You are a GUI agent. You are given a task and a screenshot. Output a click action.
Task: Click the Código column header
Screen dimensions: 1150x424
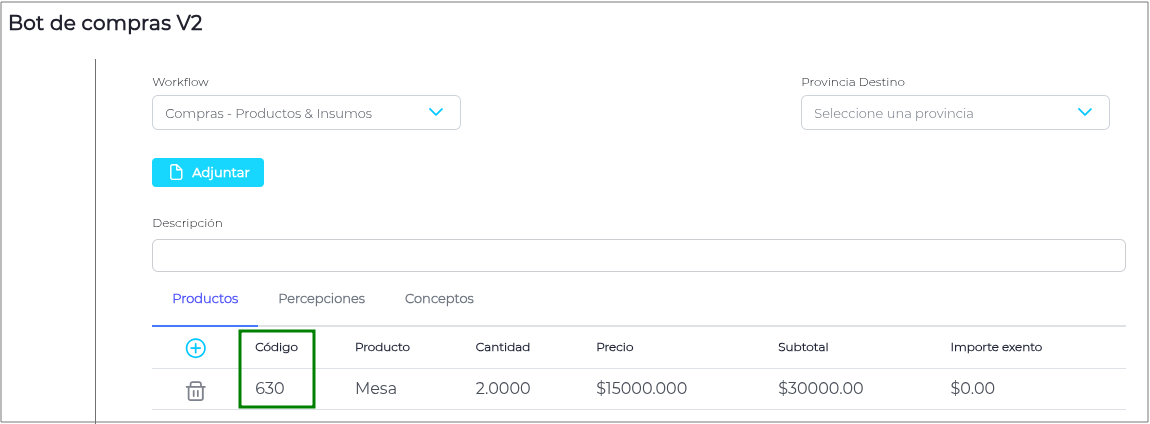click(x=277, y=347)
